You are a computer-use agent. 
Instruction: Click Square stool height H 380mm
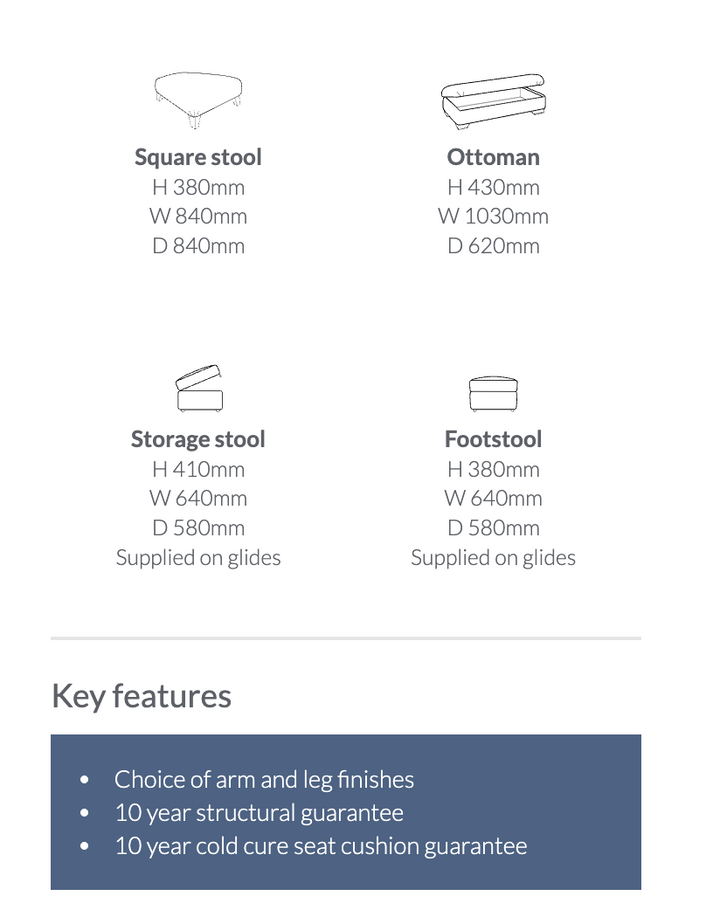point(198,187)
